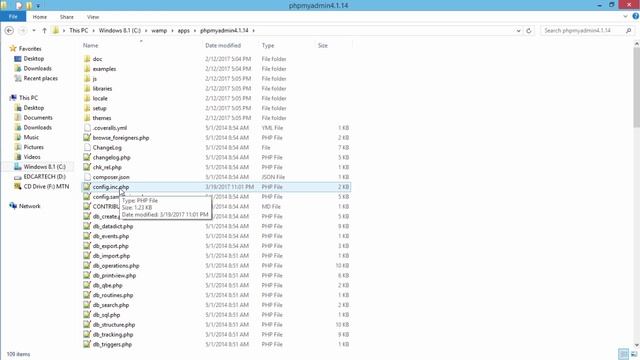Open address bar history dropdown

tap(518, 31)
